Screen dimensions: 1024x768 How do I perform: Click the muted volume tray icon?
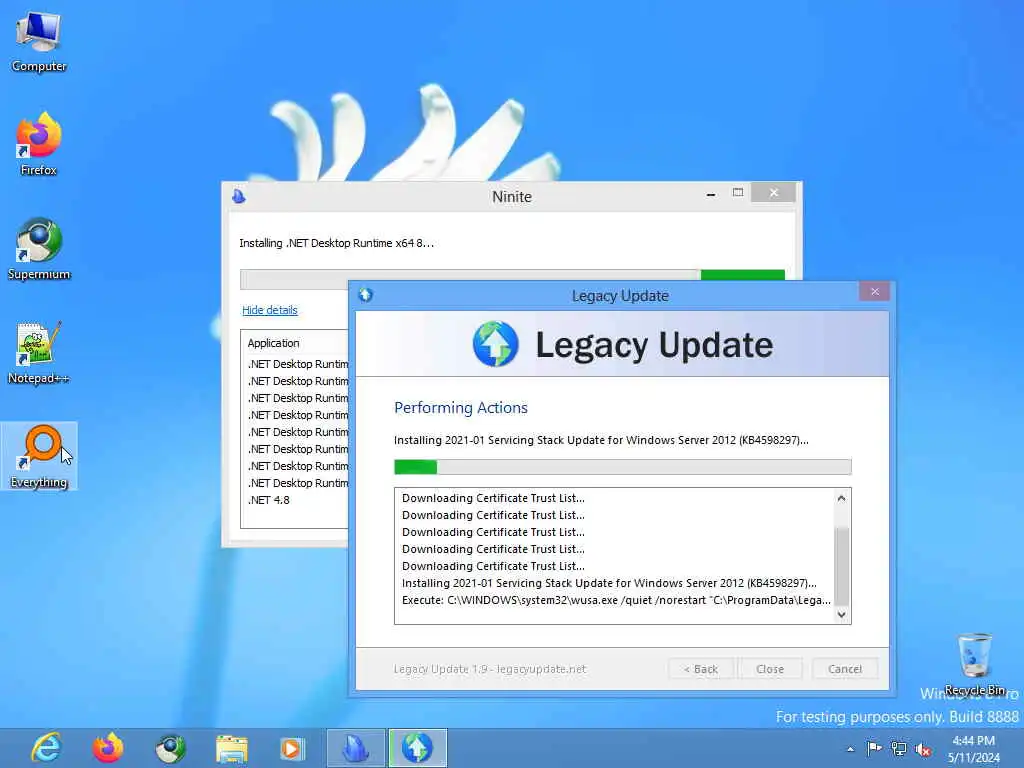[923, 749]
